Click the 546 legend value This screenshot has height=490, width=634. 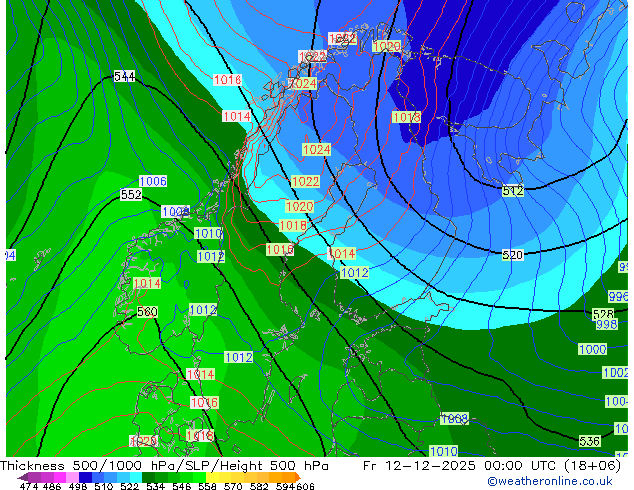[x=181, y=486]
